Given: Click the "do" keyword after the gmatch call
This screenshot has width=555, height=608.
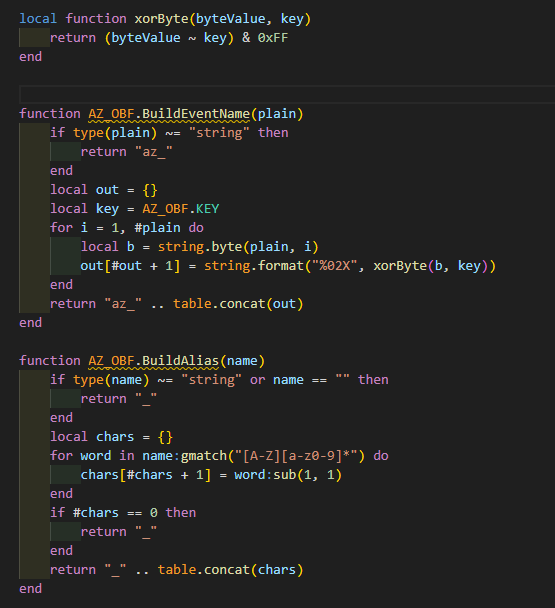Looking at the screenshot, I should (381, 456).
